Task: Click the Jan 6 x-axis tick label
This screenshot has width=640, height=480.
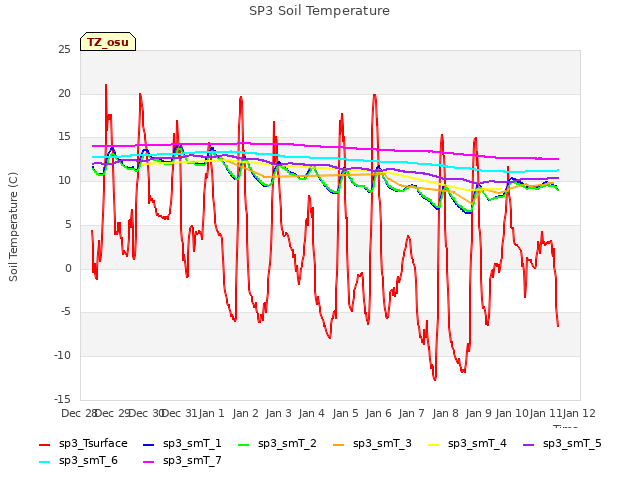Action: coord(379,413)
